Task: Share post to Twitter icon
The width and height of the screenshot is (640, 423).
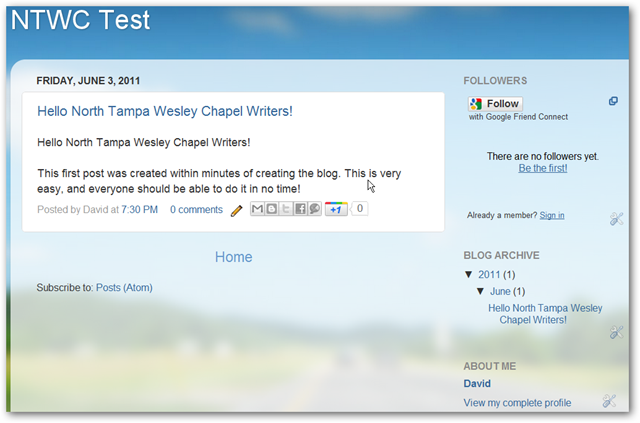Action: (x=285, y=209)
